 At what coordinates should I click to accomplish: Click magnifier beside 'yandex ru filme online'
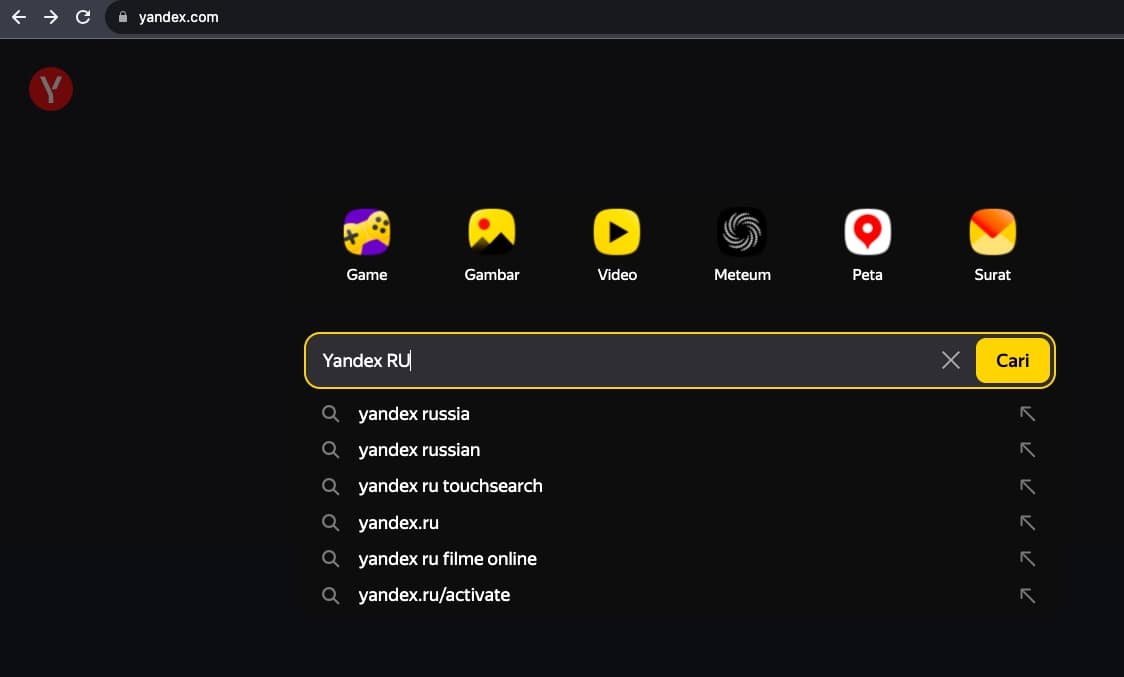330,559
